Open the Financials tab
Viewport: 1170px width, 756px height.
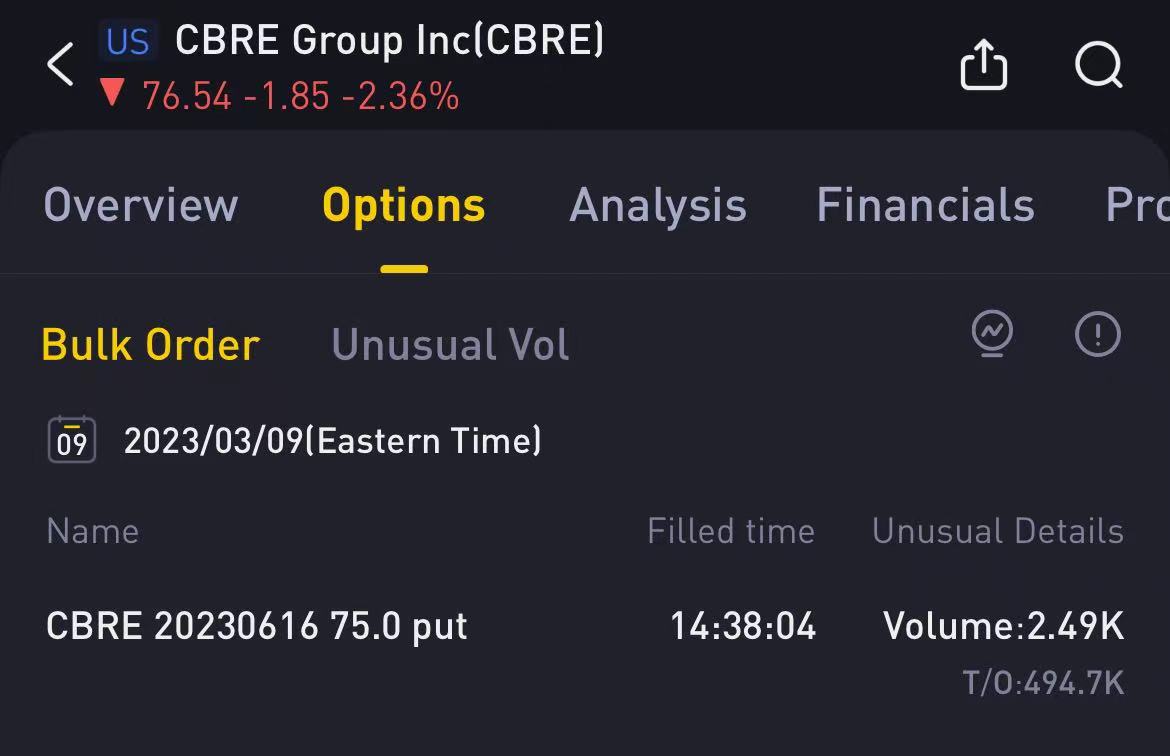(x=925, y=205)
